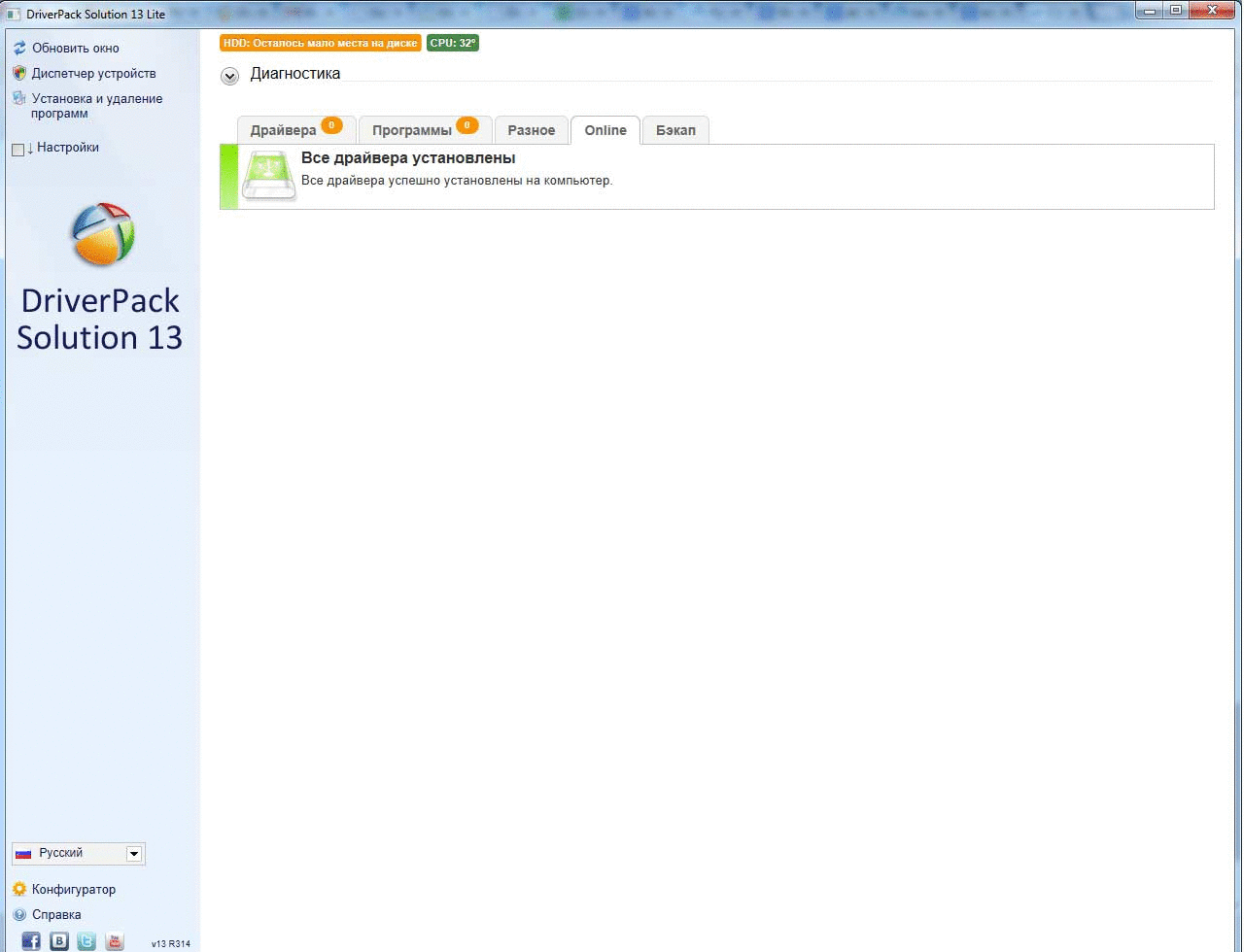Image resolution: width=1244 pixels, height=952 pixels.
Task: Select the Online tab
Action: click(x=605, y=129)
